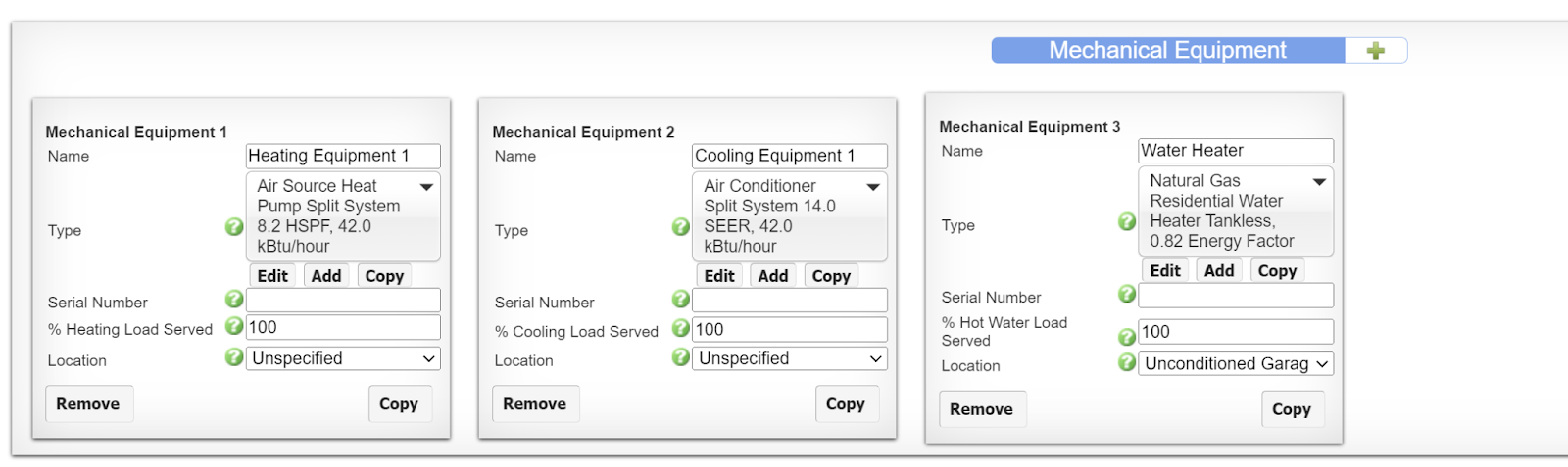Viewport: 1568px width, 467px height.
Task: Click help icon beside Cooling Equipment Type
Action: [x=681, y=227]
